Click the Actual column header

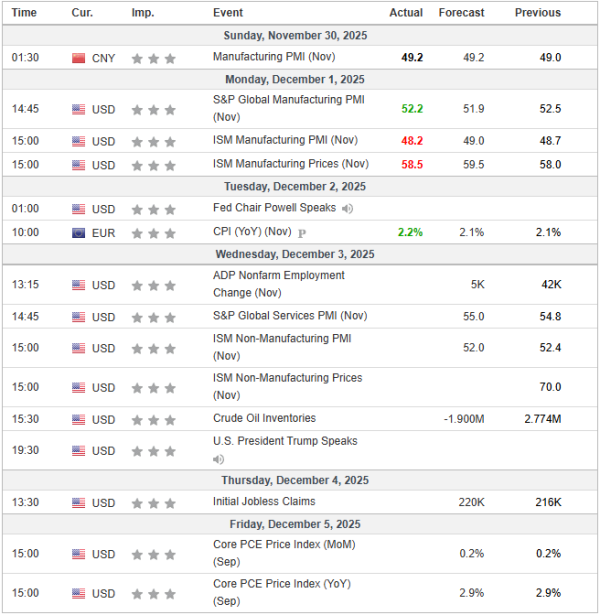tap(405, 13)
